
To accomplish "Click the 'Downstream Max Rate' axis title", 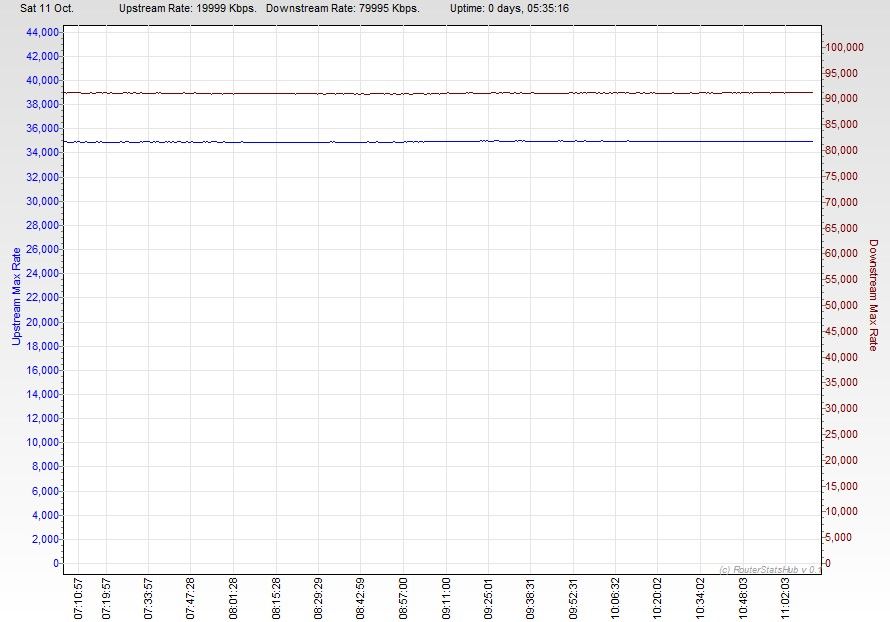I will pos(873,295).
